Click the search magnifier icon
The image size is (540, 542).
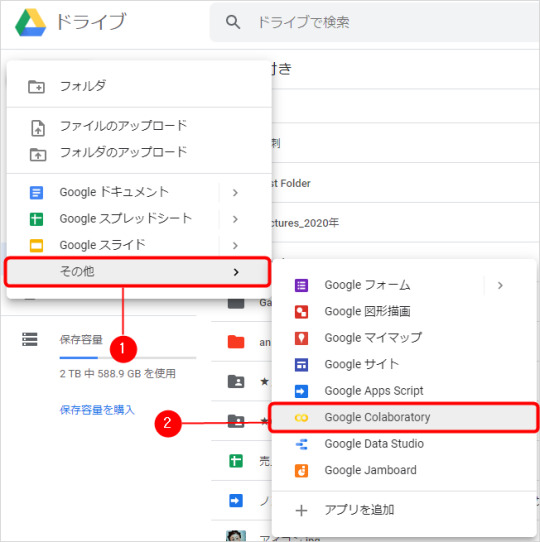(233, 22)
